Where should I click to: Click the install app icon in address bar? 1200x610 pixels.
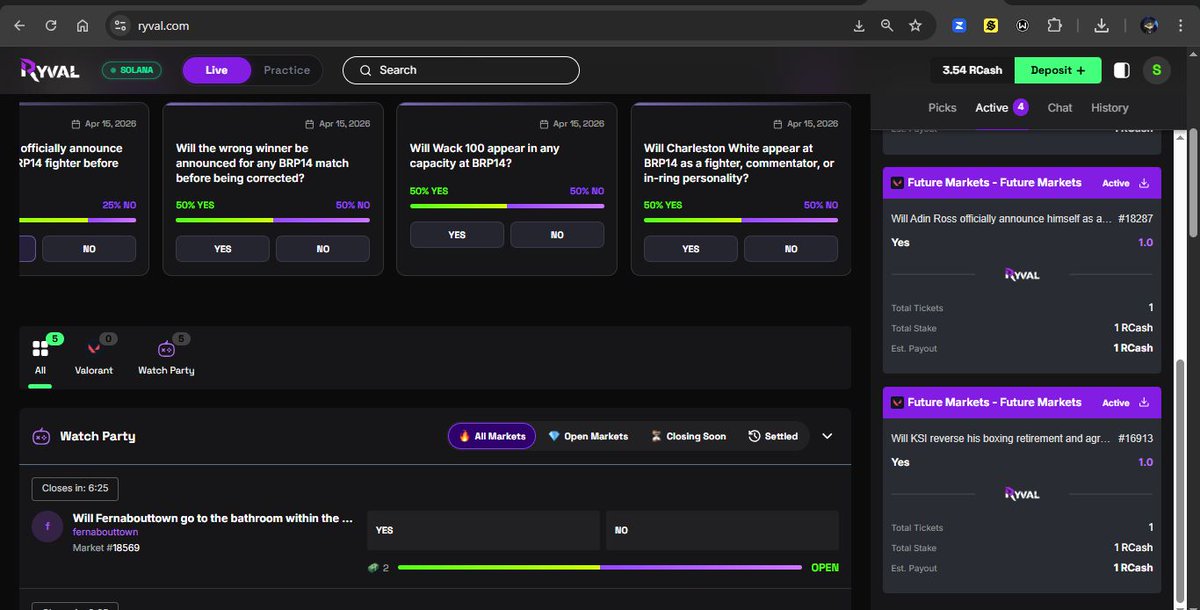click(x=859, y=26)
